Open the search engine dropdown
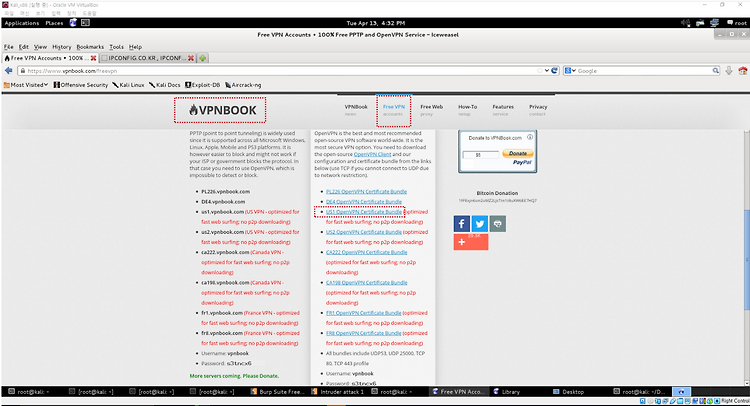The width and height of the screenshot is (750, 406). pos(570,71)
